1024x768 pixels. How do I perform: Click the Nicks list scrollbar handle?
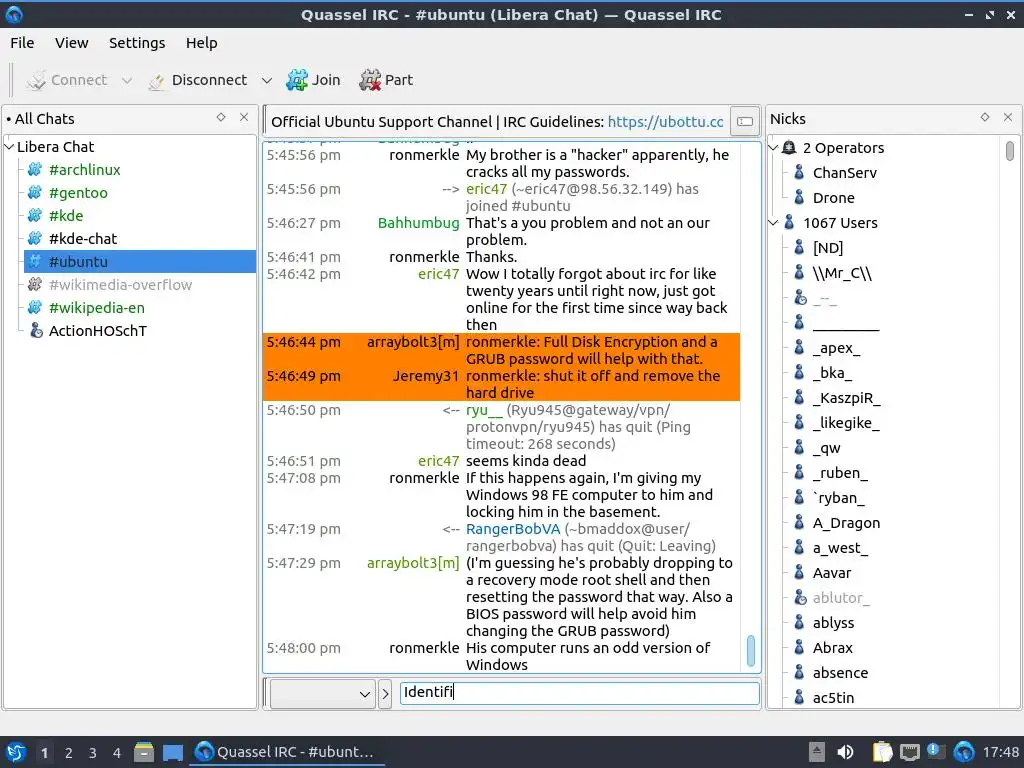coord(1010,151)
